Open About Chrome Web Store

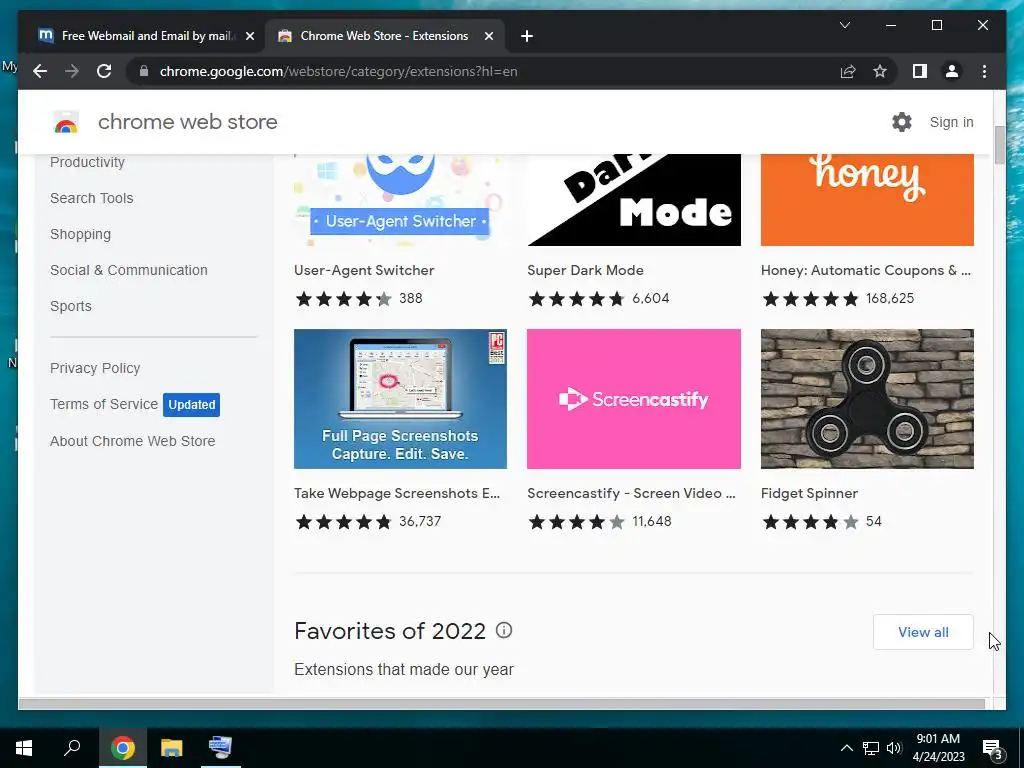click(x=133, y=441)
